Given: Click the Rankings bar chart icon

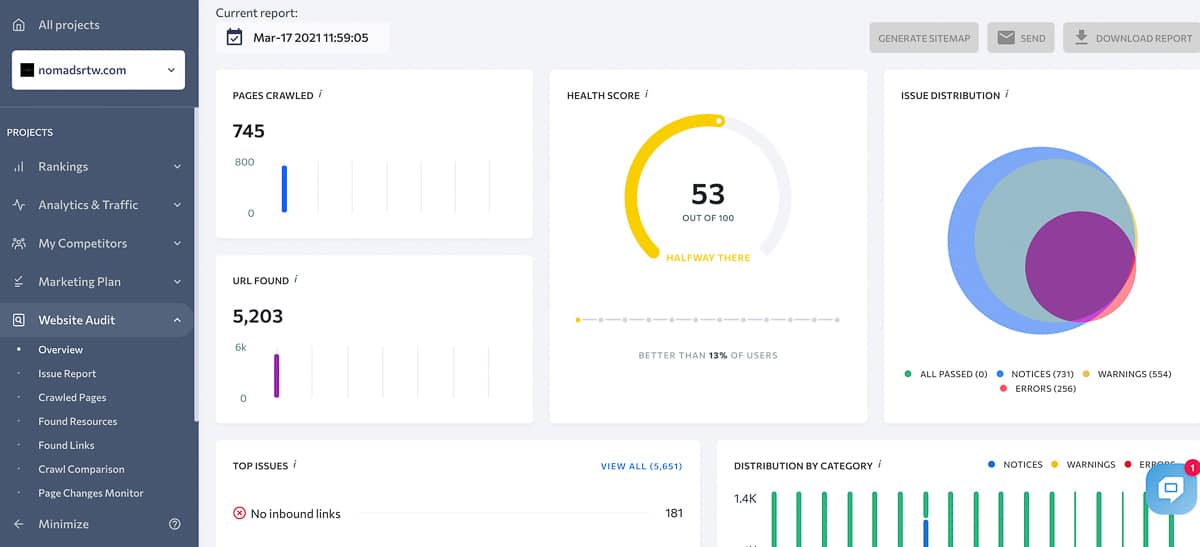Looking at the screenshot, I should 18,167.
